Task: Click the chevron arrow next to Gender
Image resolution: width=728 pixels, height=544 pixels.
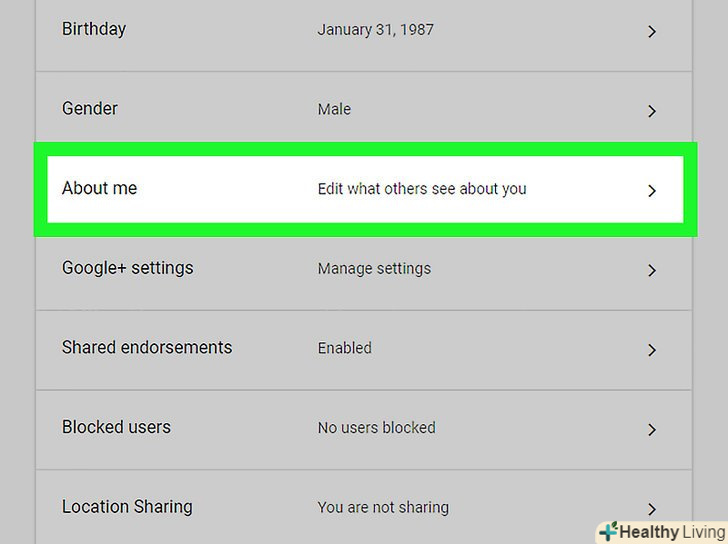Action: 651,111
